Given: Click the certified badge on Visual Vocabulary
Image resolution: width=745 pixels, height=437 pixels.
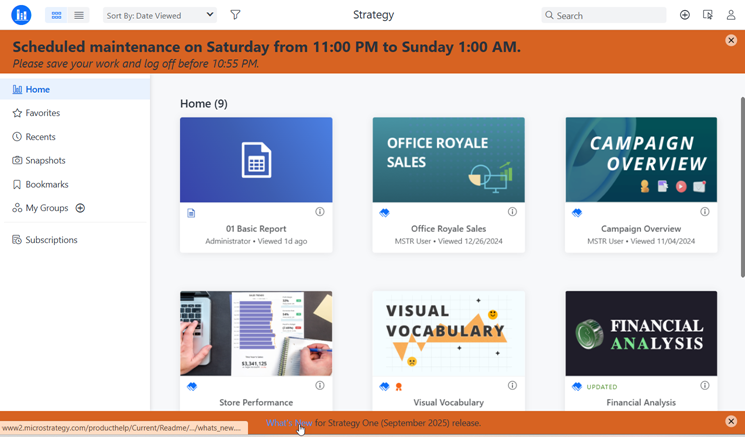Looking at the screenshot, I should point(399,387).
